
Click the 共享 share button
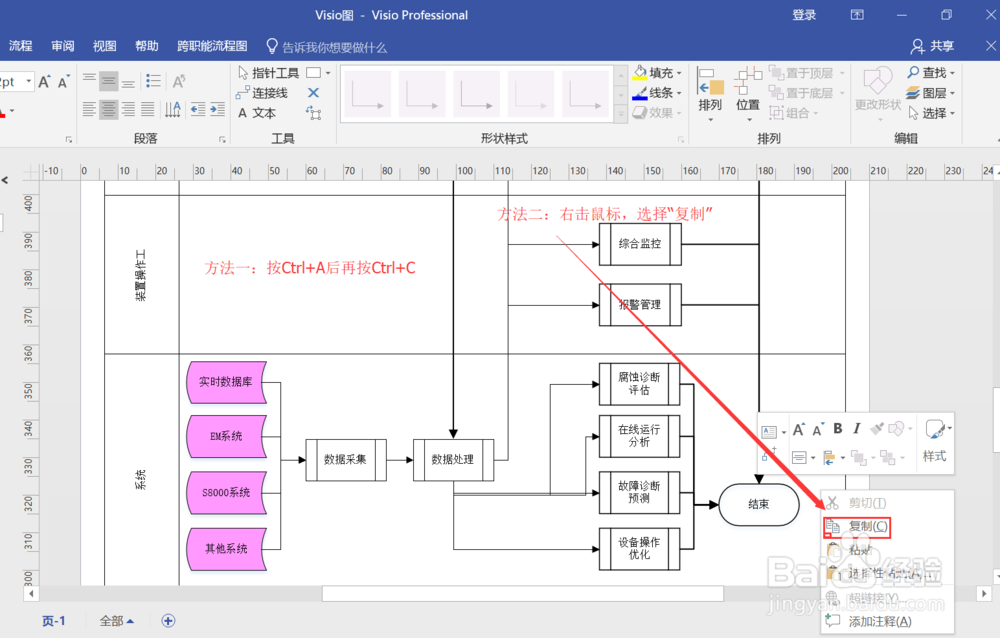click(x=932, y=46)
